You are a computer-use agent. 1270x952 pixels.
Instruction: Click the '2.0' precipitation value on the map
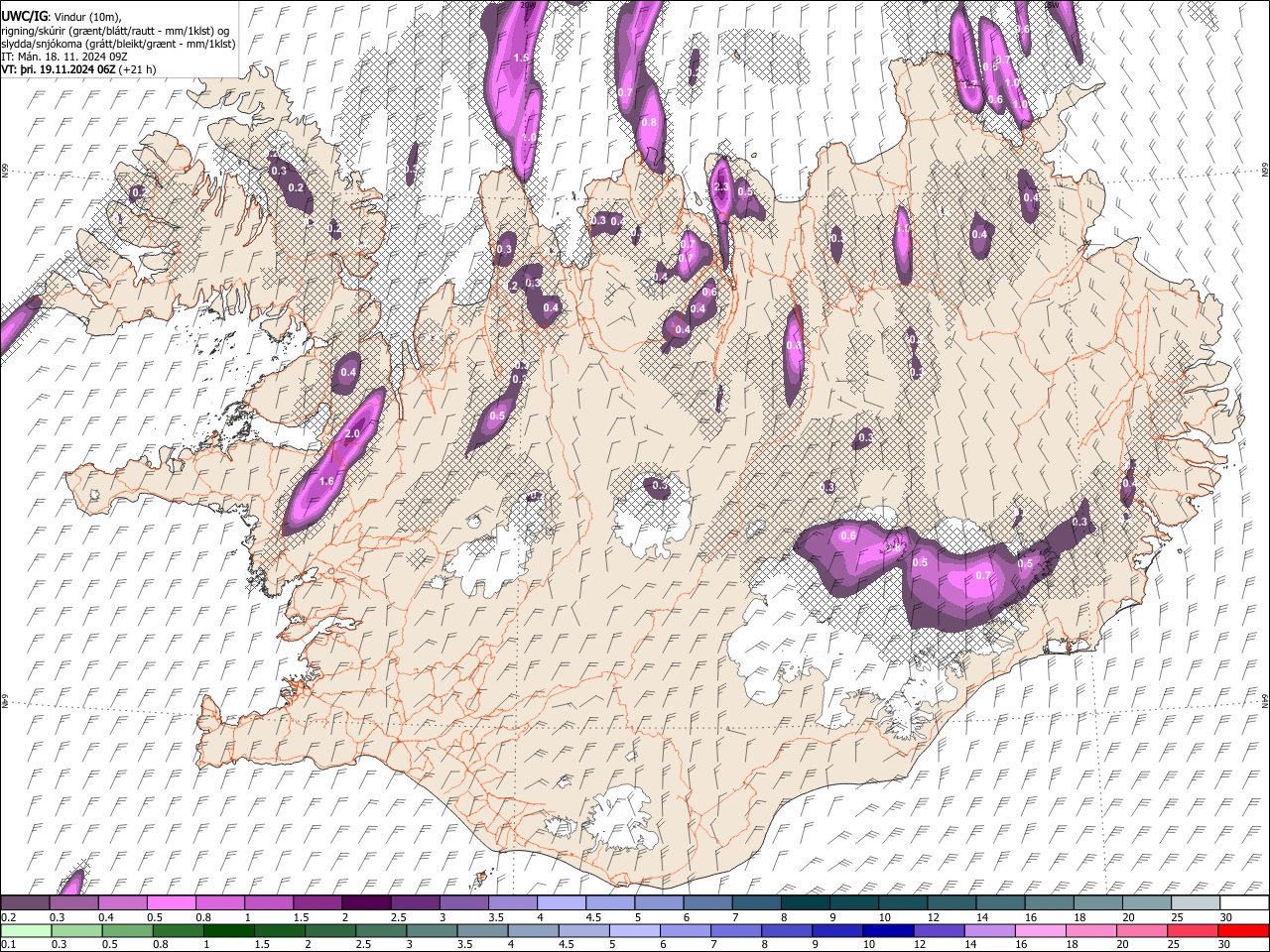[352, 434]
